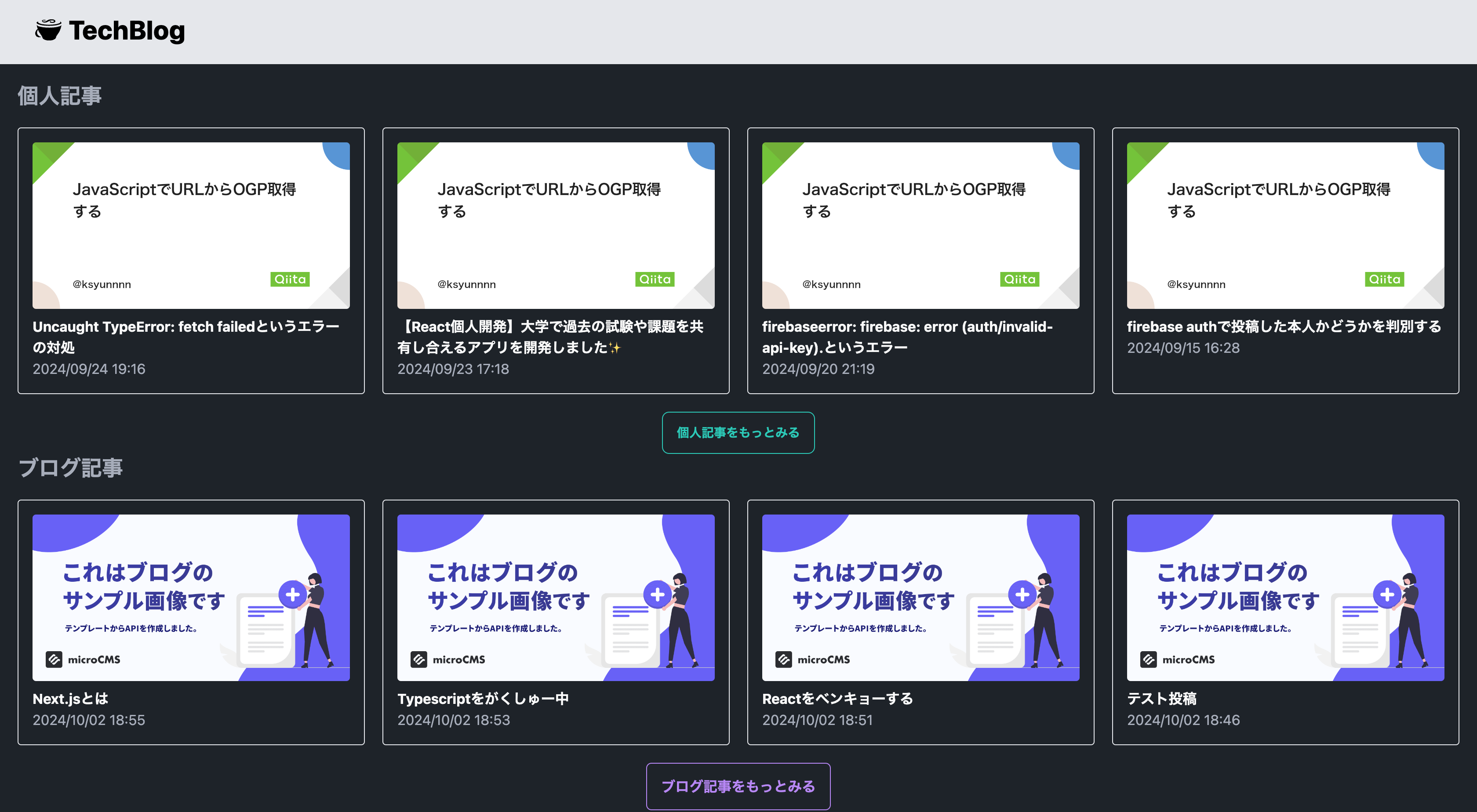Click the @ksyunnnn author name on the first card

(x=102, y=284)
